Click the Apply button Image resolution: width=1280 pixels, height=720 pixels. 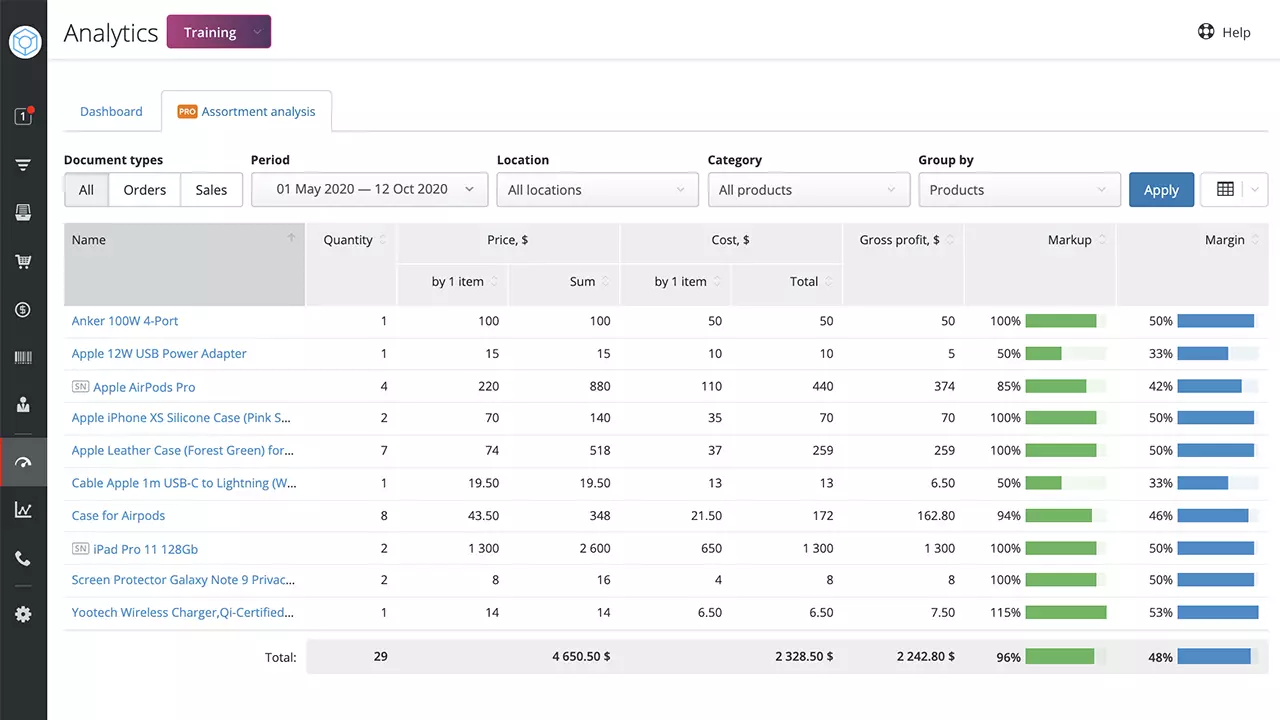1161,190
